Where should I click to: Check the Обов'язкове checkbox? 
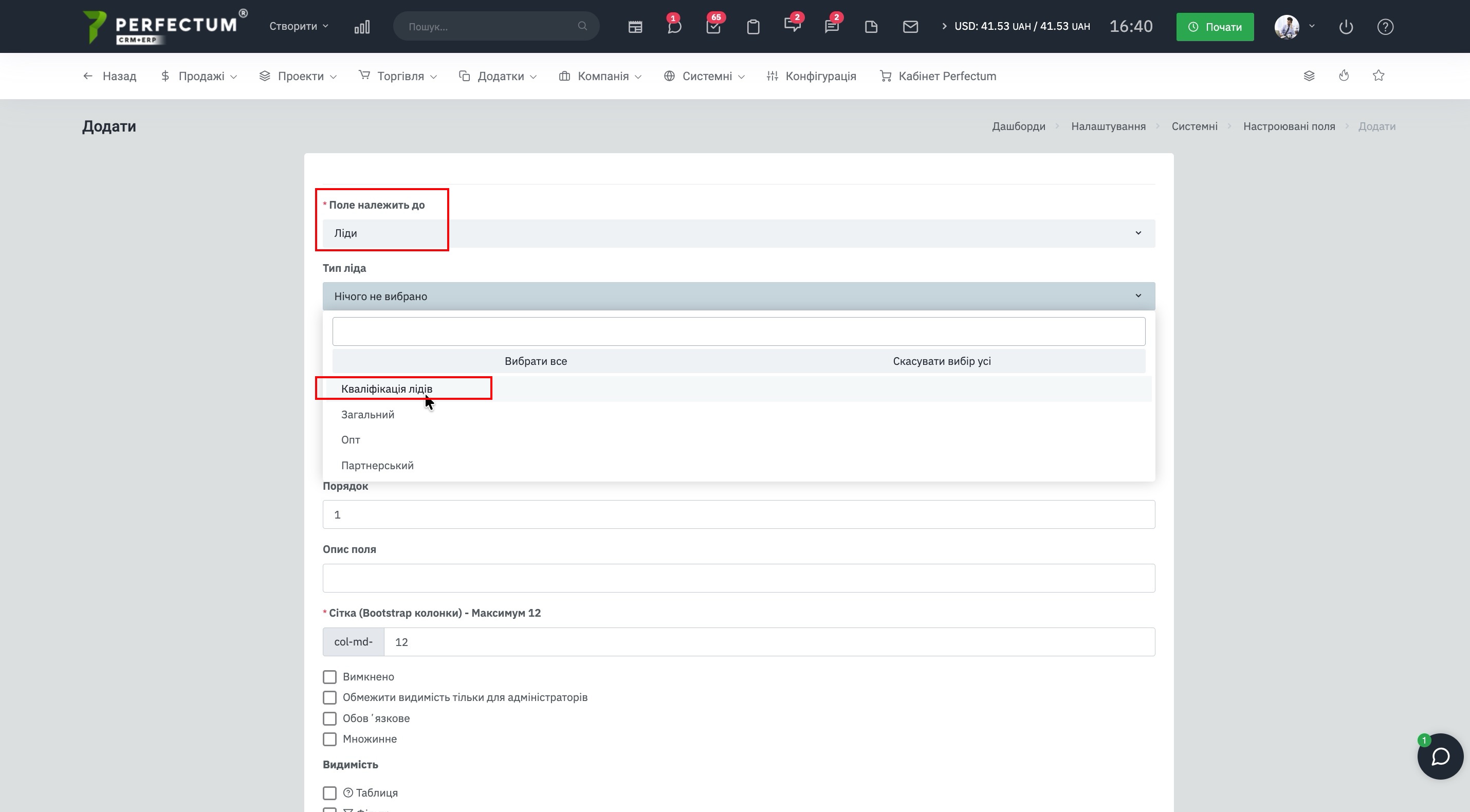click(x=330, y=718)
